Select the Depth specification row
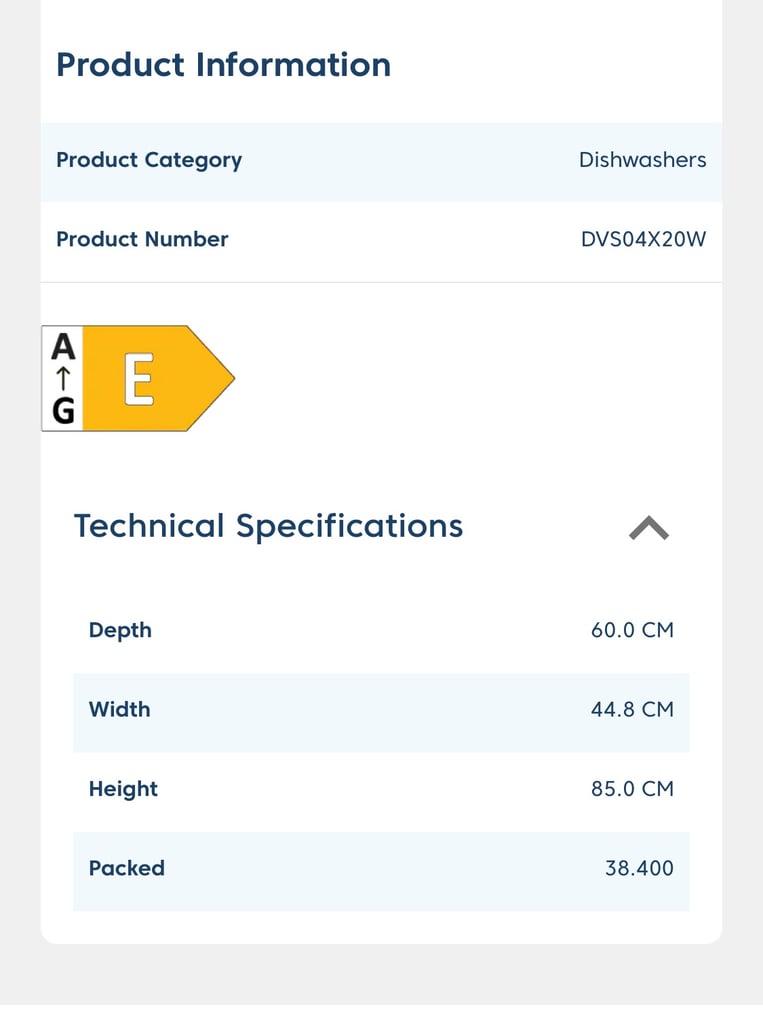The width and height of the screenshot is (763, 1024). pyautogui.click(x=382, y=630)
